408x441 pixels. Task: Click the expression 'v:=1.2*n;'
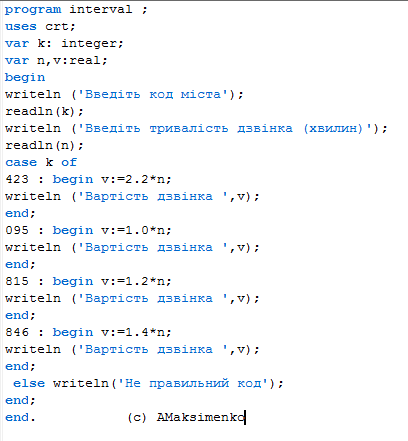[x=136, y=281]
